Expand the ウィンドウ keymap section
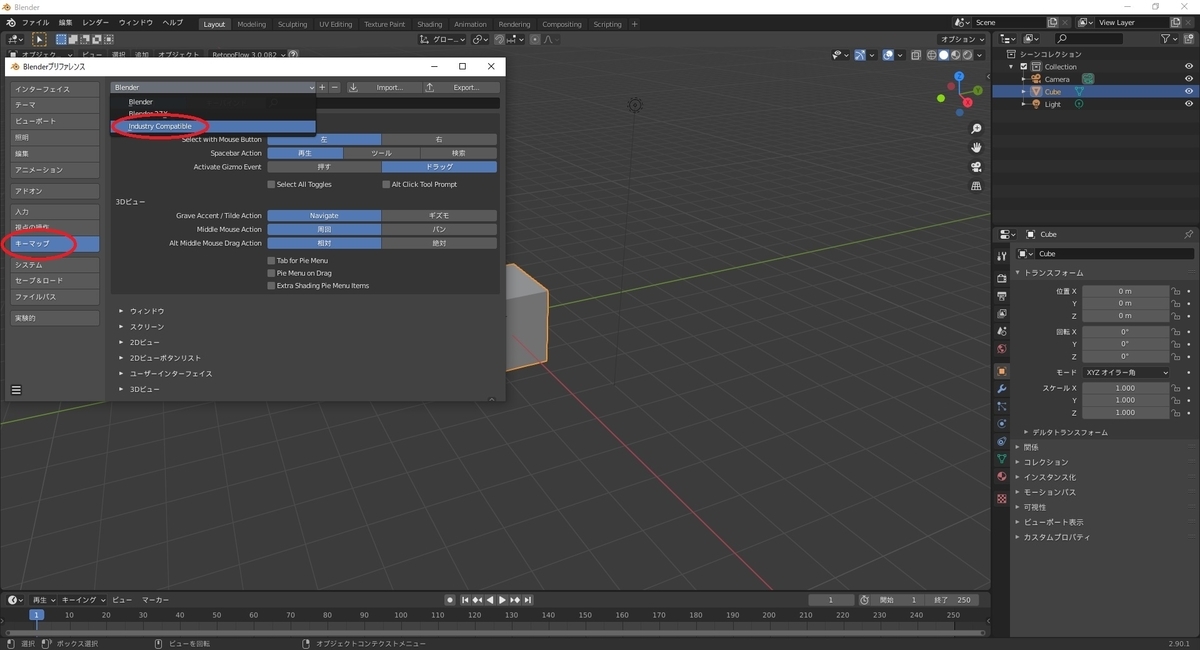This screenshot has height=650, width=1200. tap(122, 311)
